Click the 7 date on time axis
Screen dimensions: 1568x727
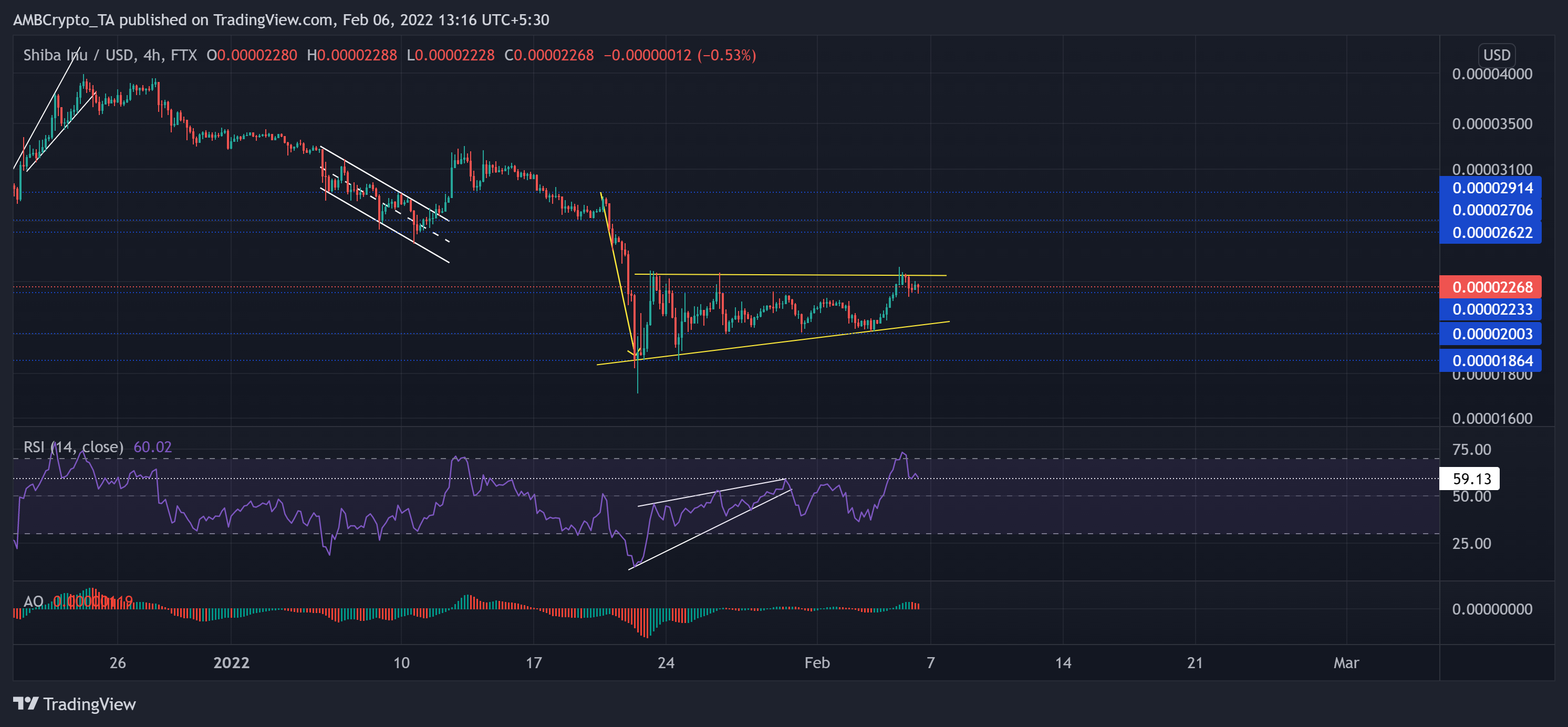coord(930,662)
